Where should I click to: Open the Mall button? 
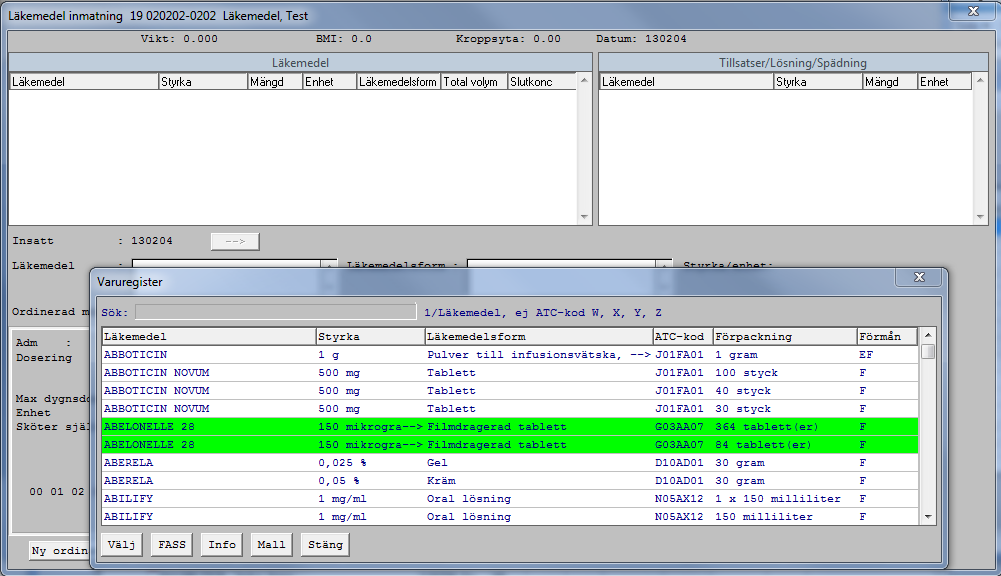coord(271,545)
